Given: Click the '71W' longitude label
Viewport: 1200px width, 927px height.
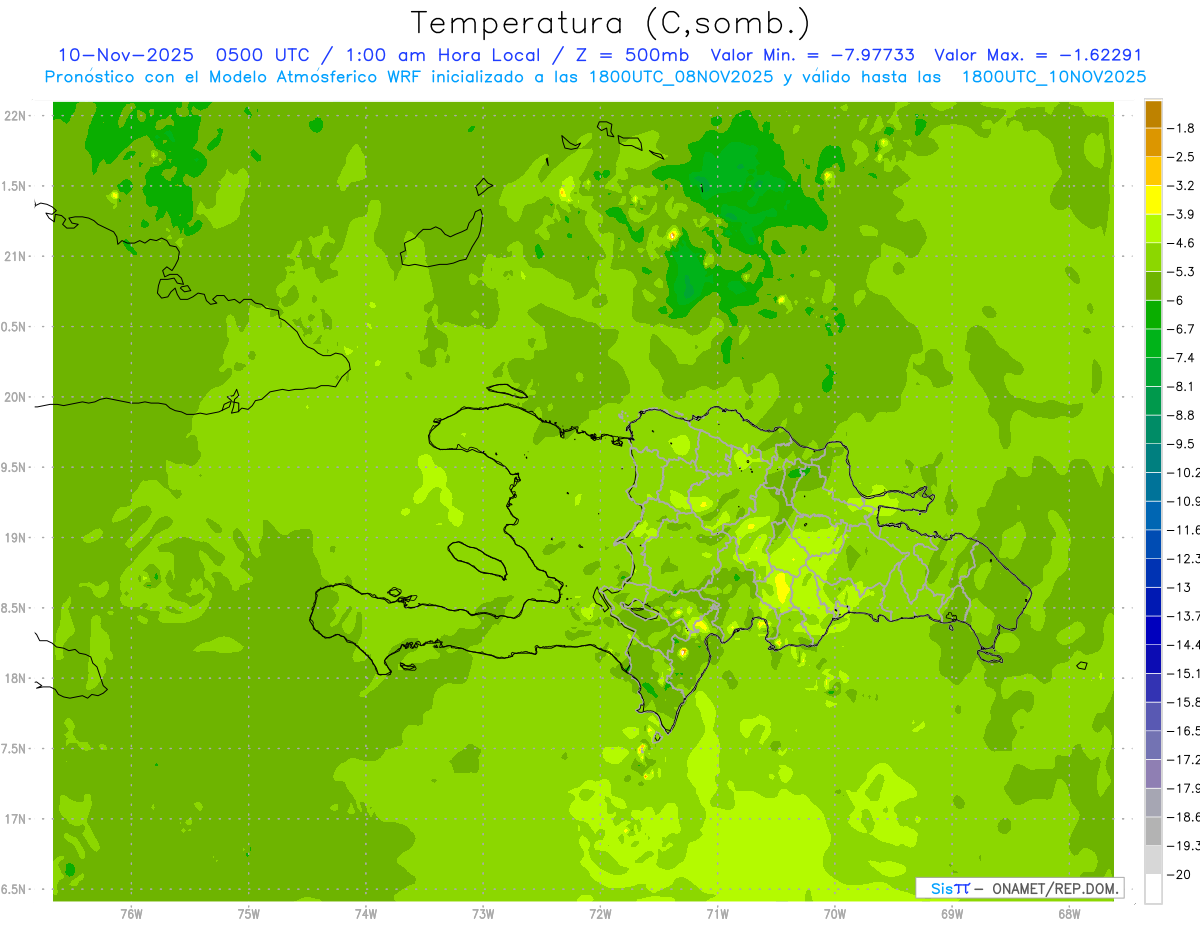Looking at the screenshot, I should (x=717, y=914).
